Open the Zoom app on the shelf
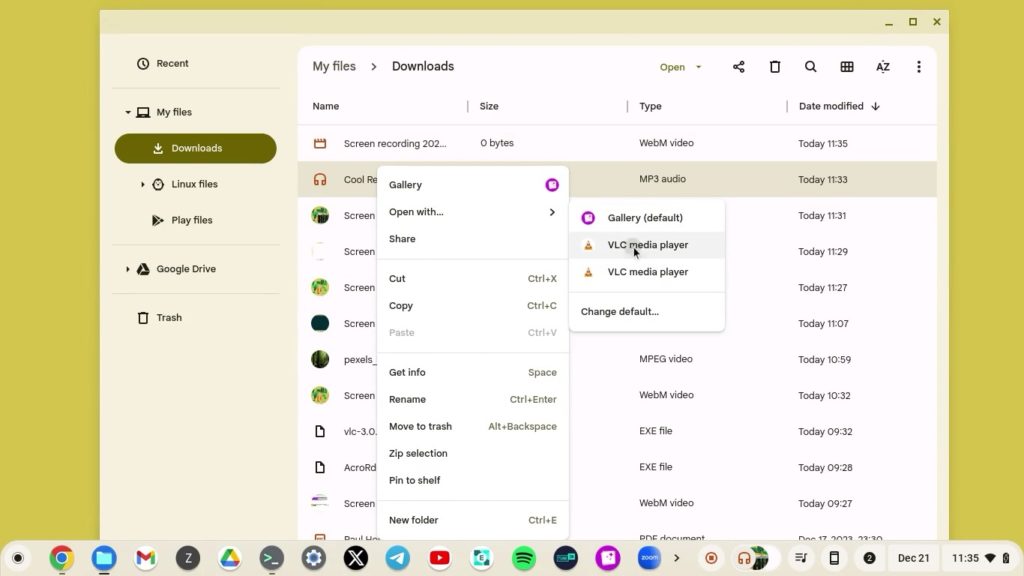The width and height of the screenshot is (1024, 576). pos(649,558)
